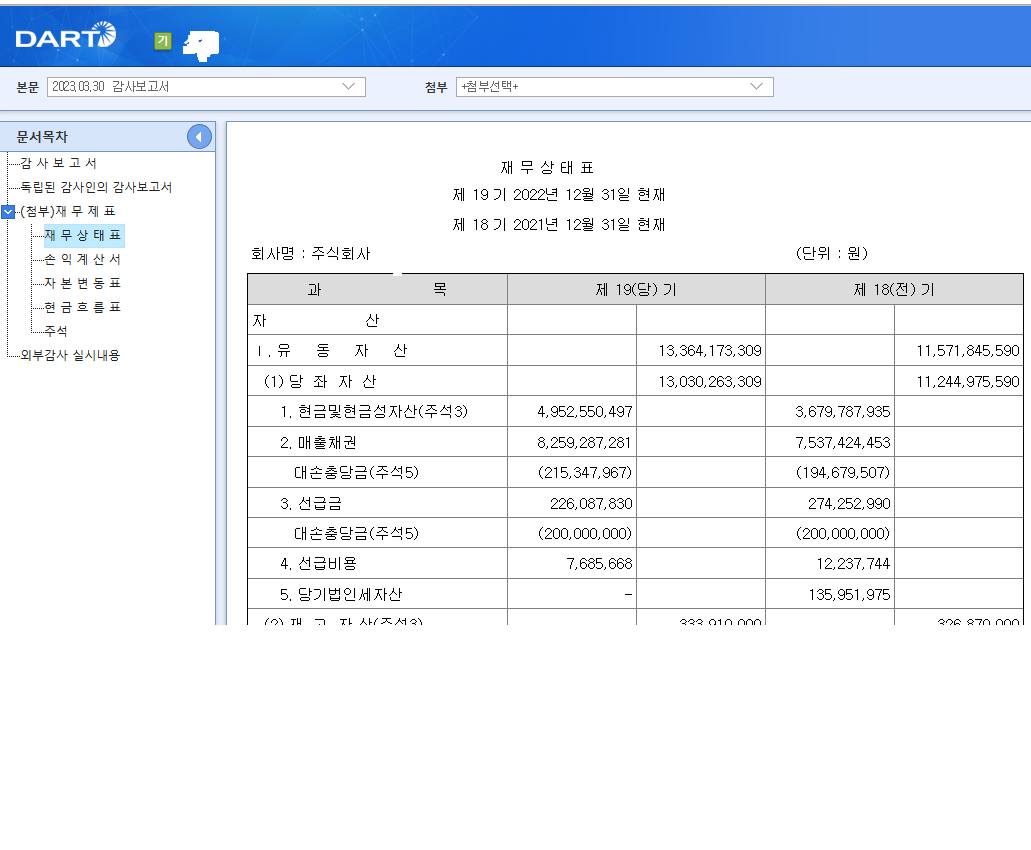Click the value 11,244,975,590
This screenshot has width=1031, height=850.
pos(968,381)
